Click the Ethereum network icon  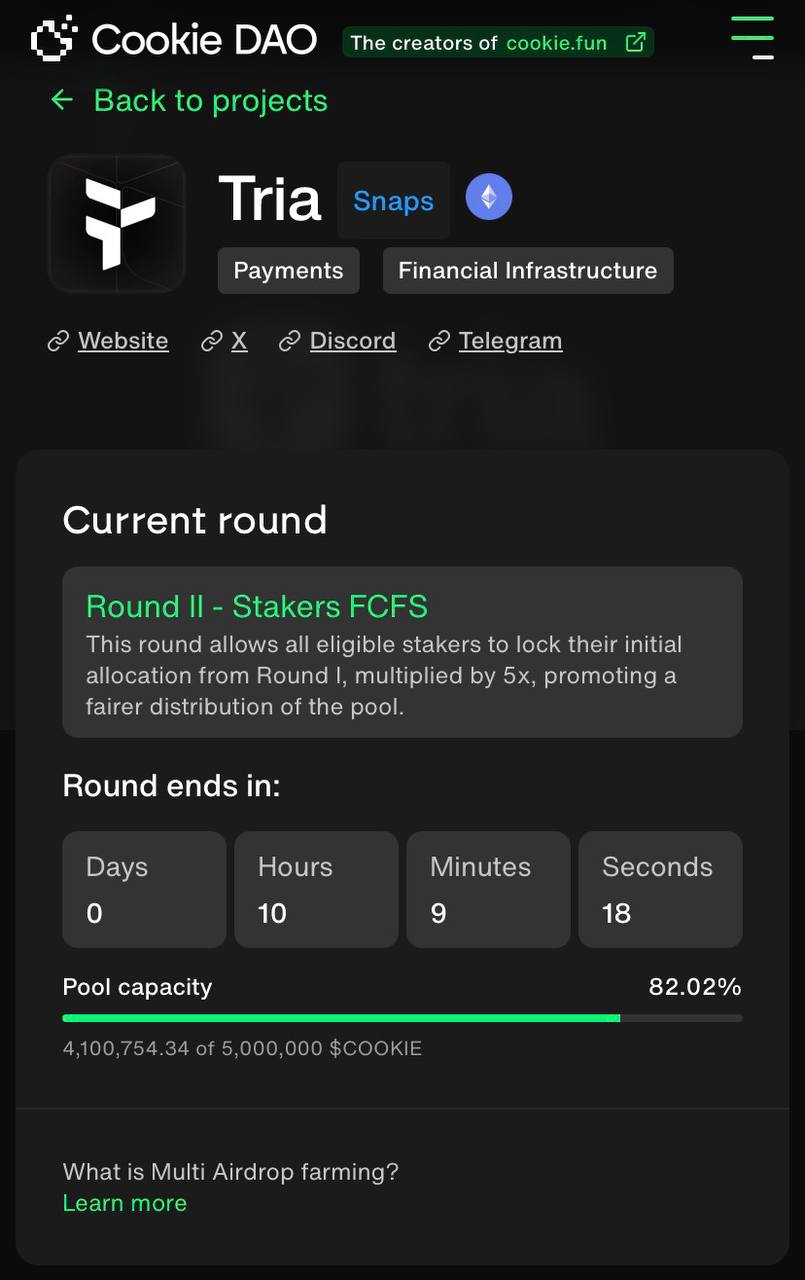pos(488,198)
